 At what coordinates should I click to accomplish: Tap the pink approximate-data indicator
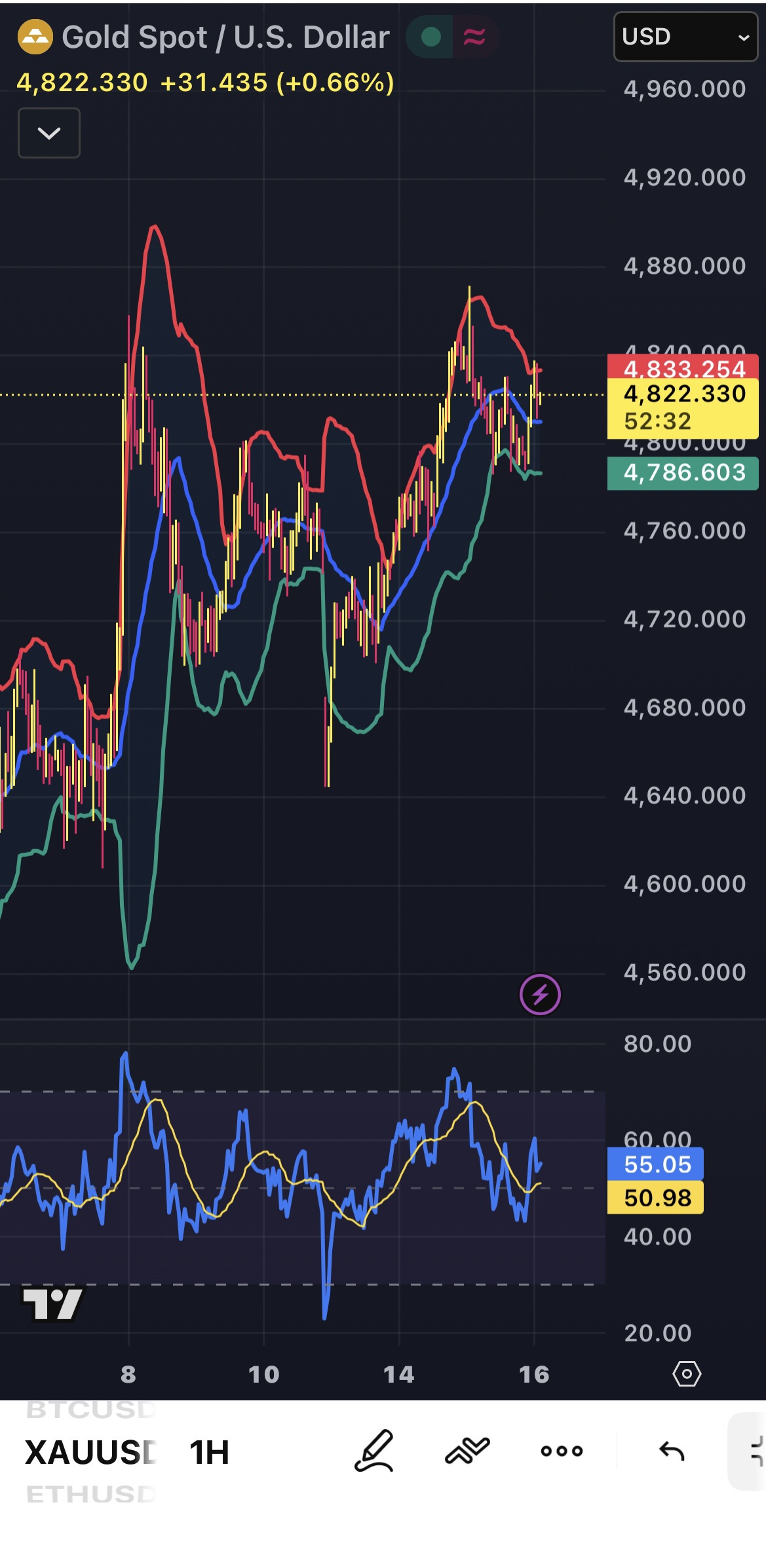tap(475, 37)
